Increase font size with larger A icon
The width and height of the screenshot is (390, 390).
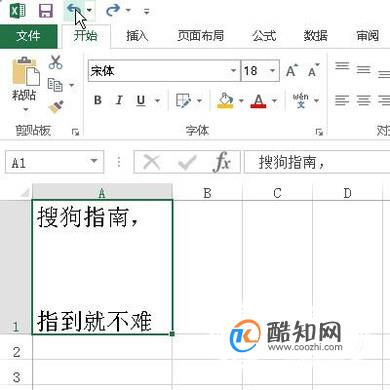click(292, 71)
